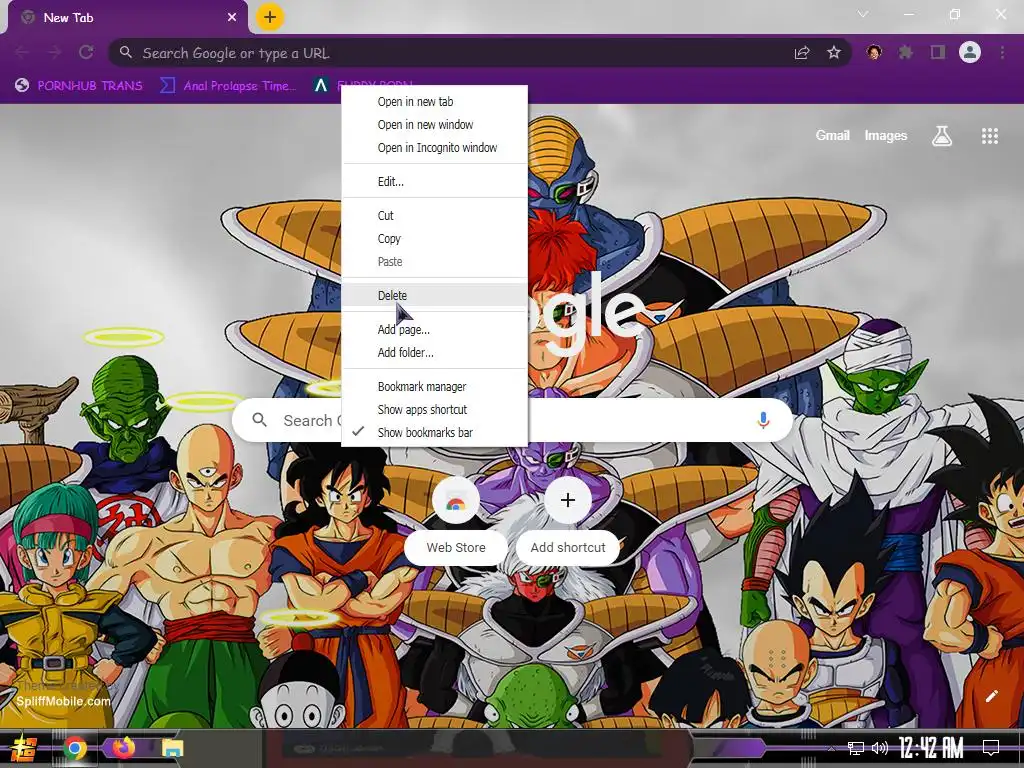Click the Google search box on the page

(x=513, y=420)
